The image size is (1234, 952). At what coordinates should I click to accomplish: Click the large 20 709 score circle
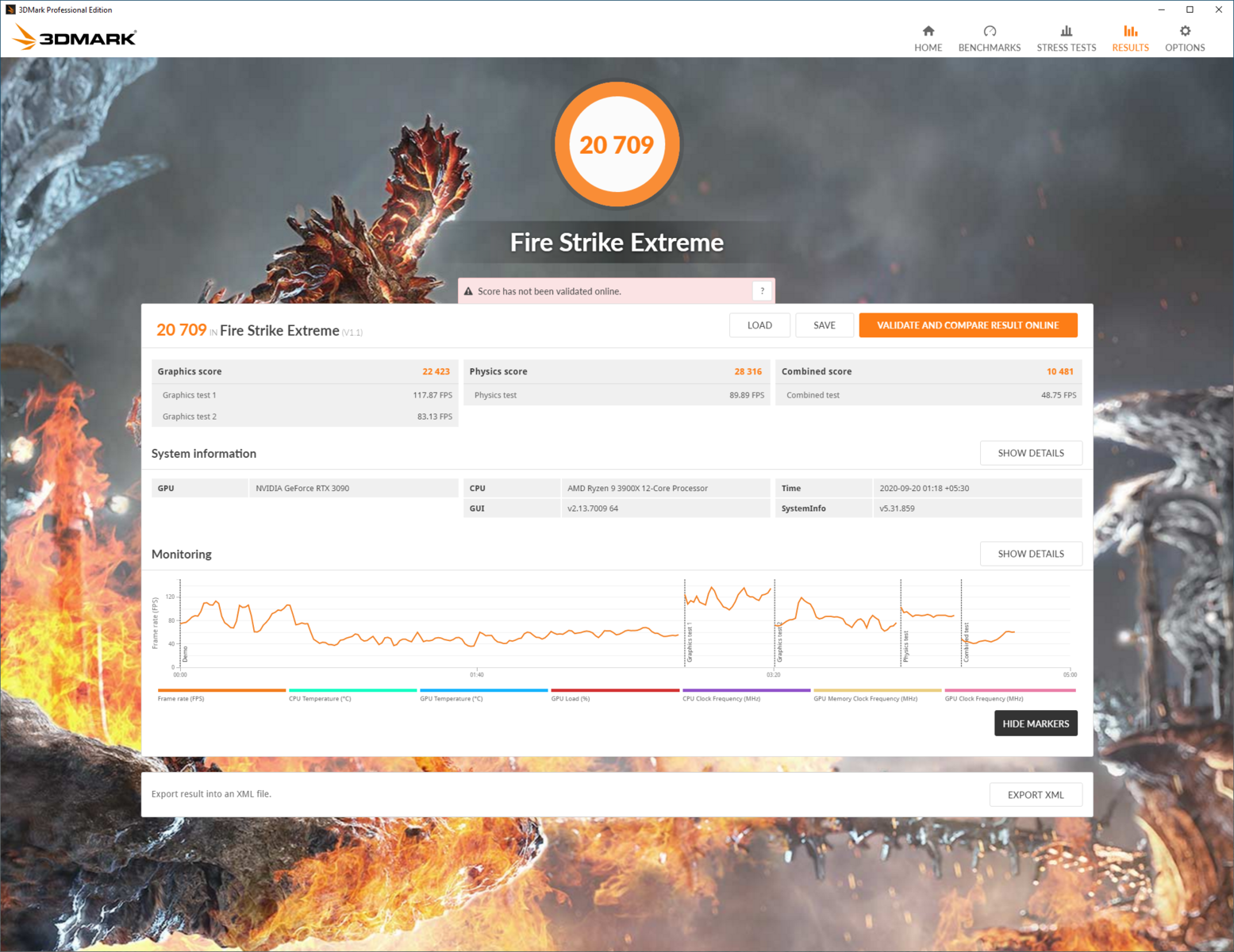617,144
